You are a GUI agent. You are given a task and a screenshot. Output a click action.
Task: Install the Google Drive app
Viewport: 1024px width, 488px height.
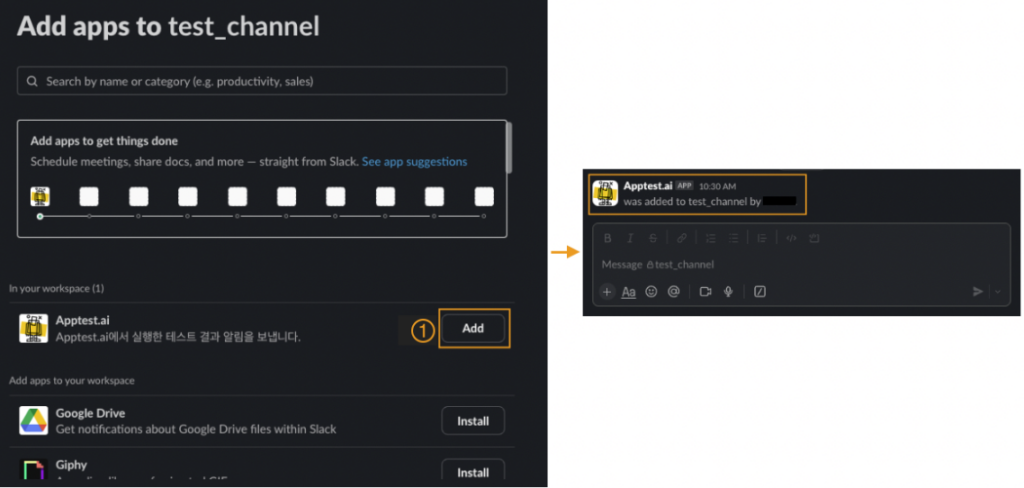pos(473,421)
